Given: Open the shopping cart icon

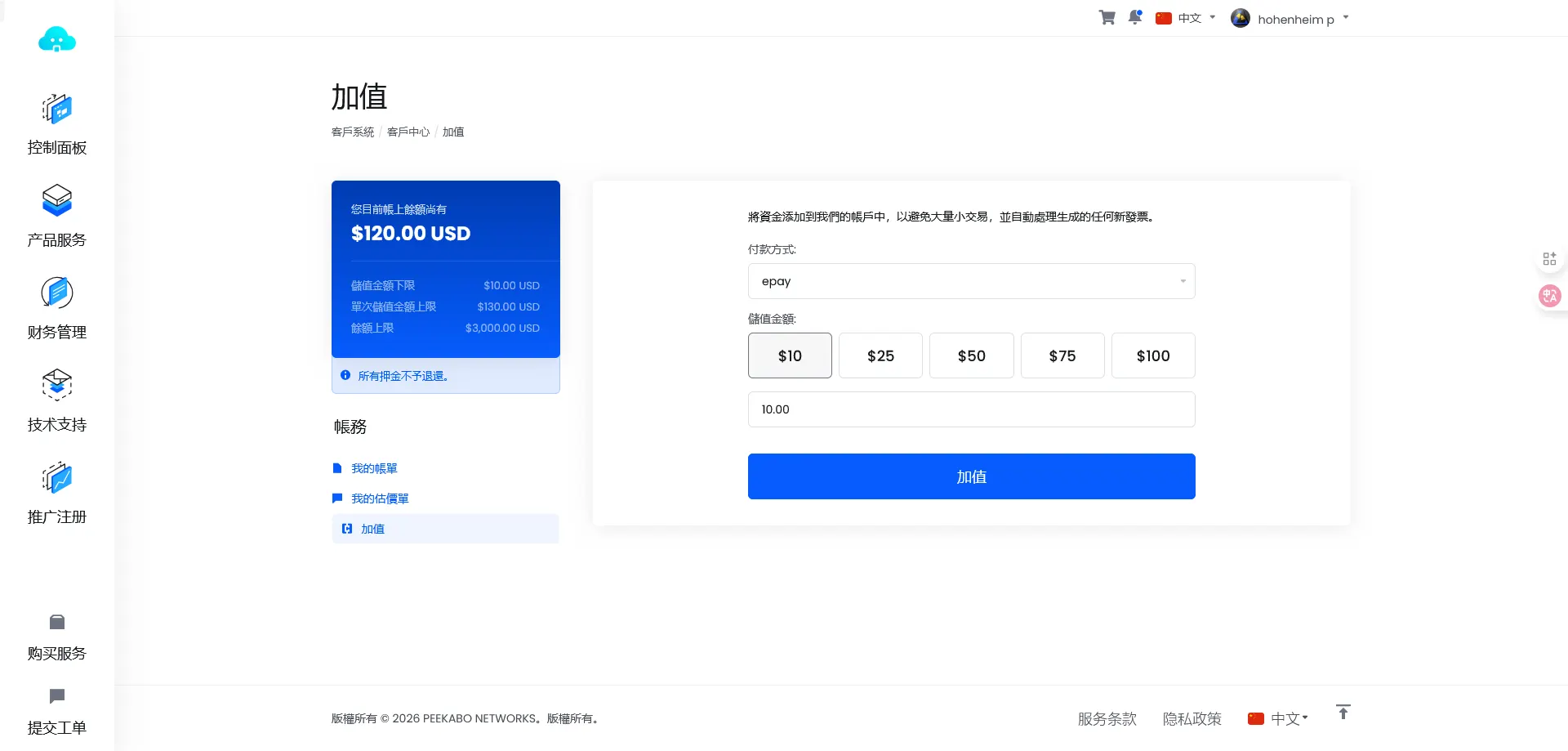Looking at the screenshot, I should click(x=1107, y=18).
